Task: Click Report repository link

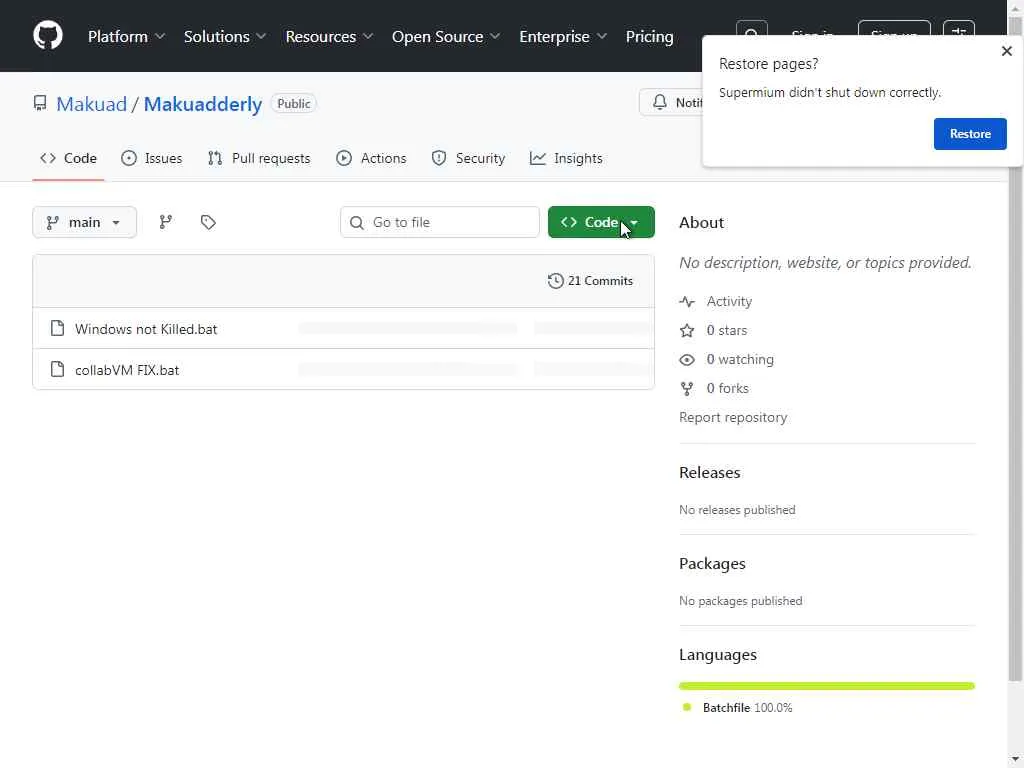Action: pyautogui.click(x=733, y=417)
